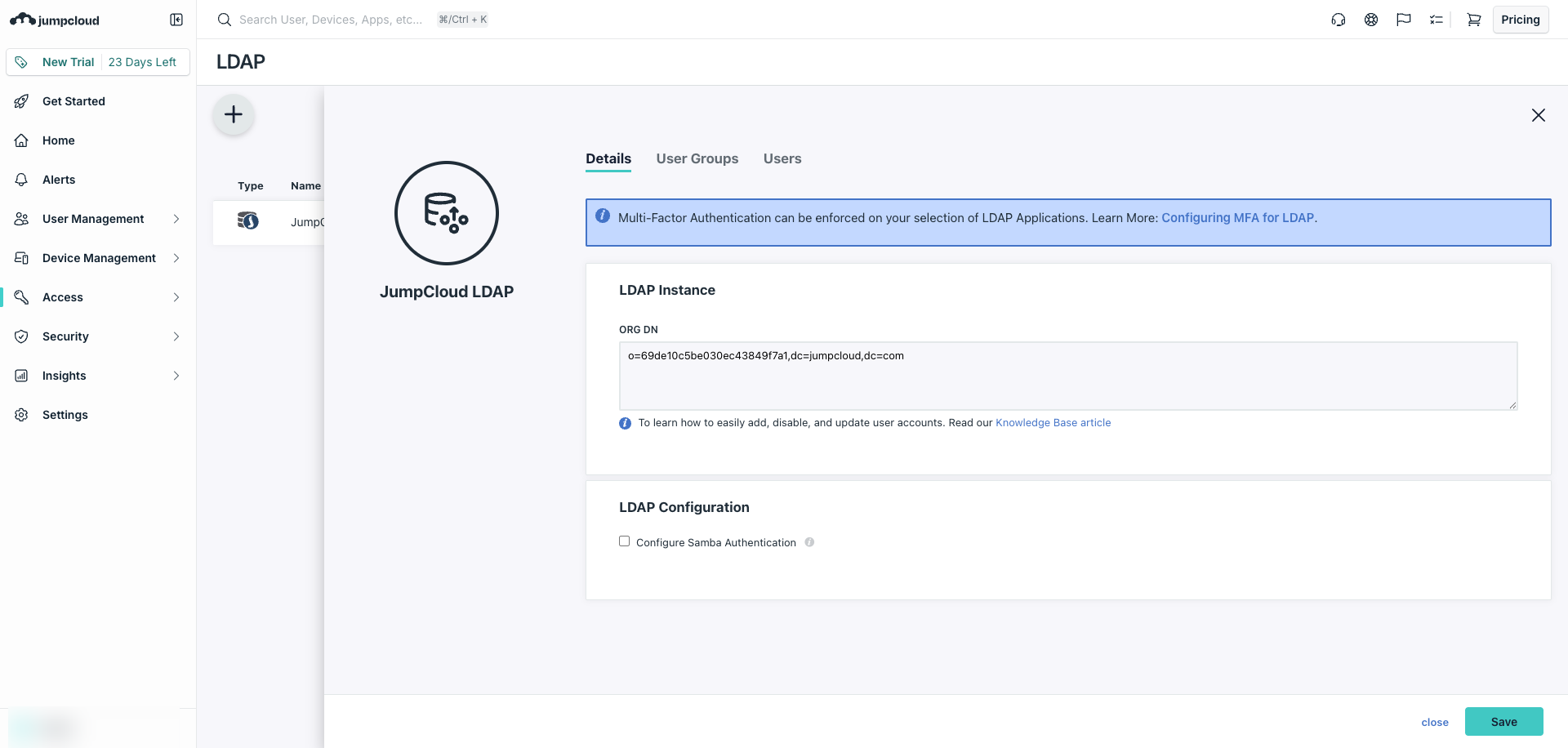Click the feedback flag icon

[1404, 19]
